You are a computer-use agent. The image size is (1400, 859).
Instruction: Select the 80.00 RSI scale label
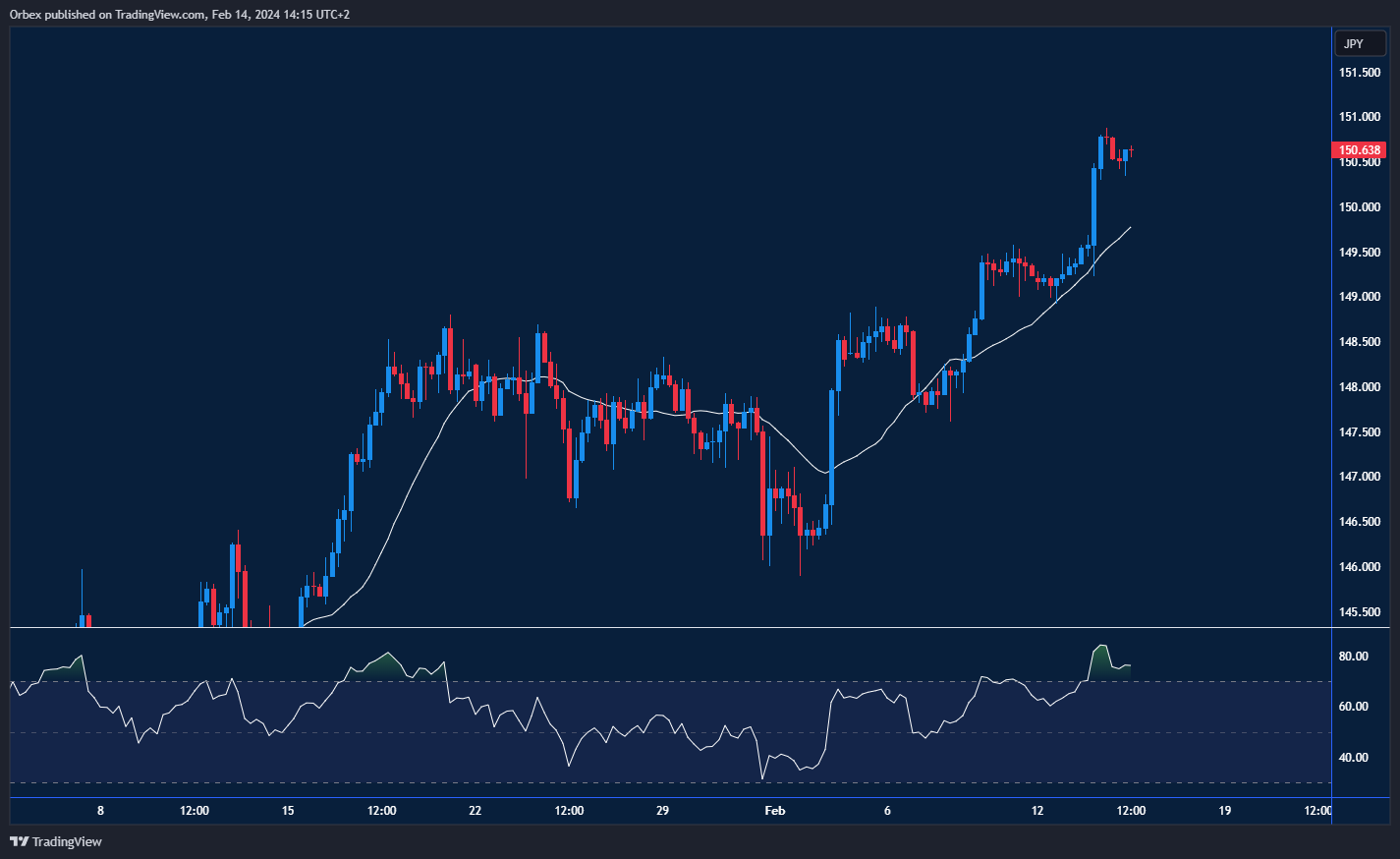point(1354,657)
